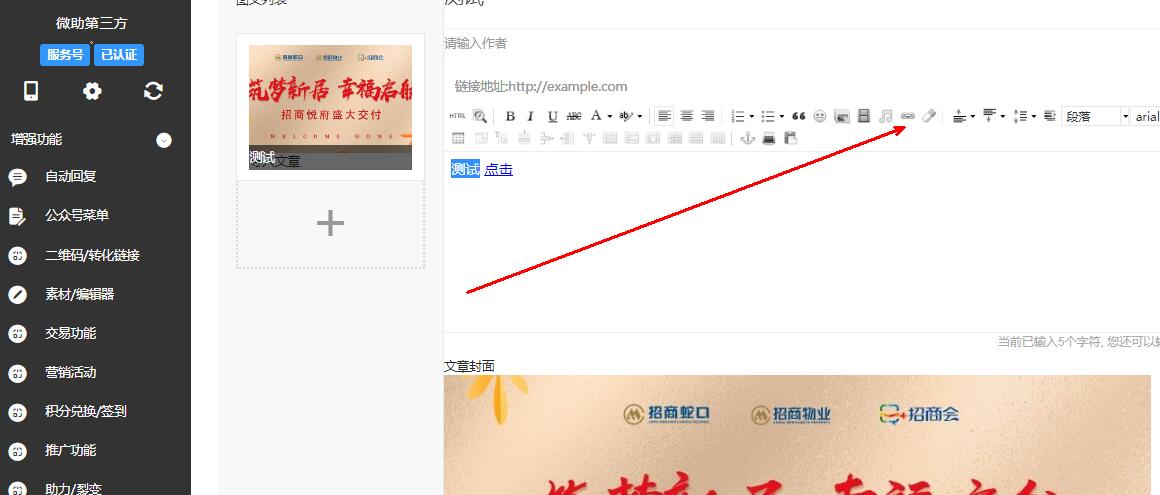Click the print icon in editor toolbar
Image resolution: width=1160 pixels, height=495 pixels.
(769, 138)
